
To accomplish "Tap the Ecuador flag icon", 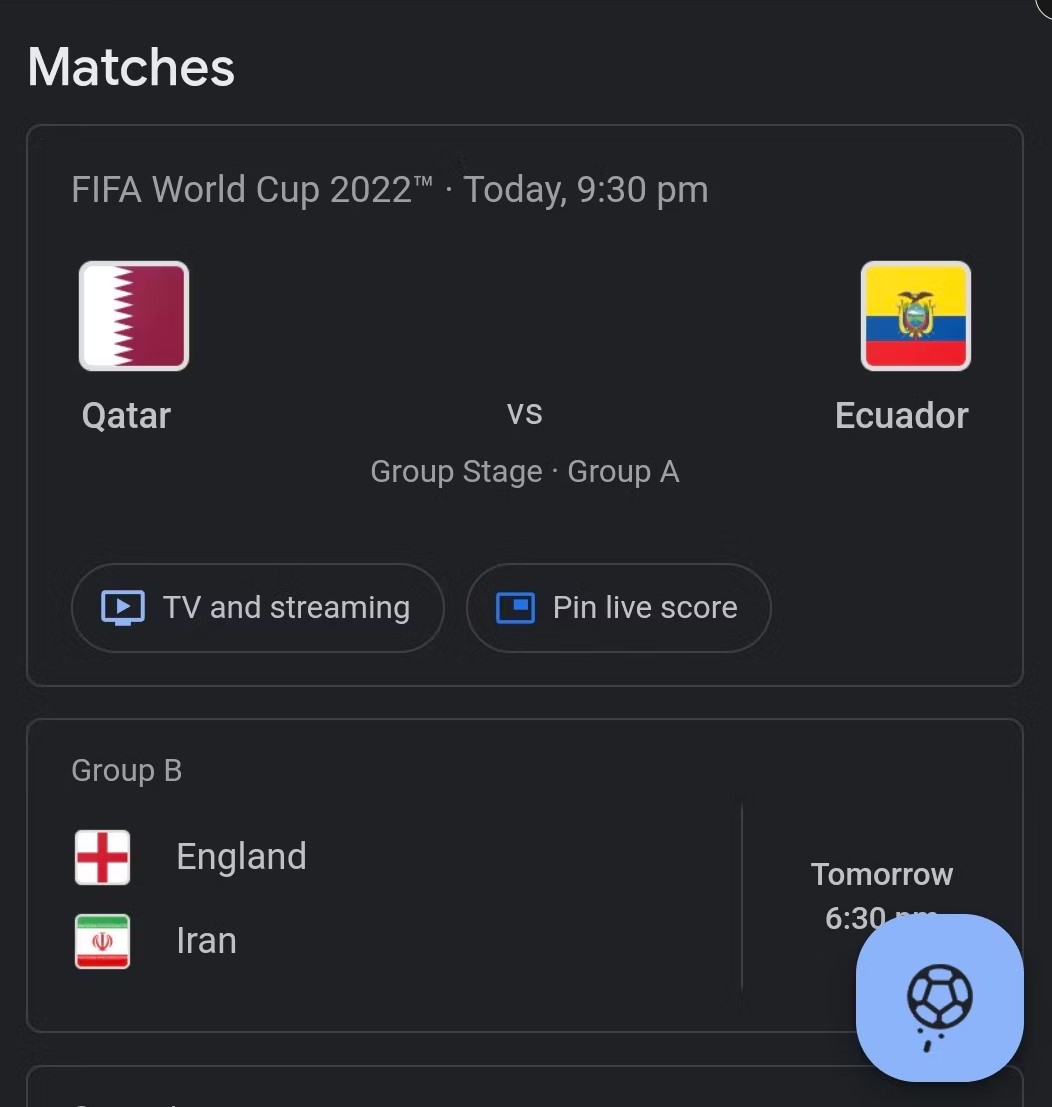I will click(x=916, y=316).
